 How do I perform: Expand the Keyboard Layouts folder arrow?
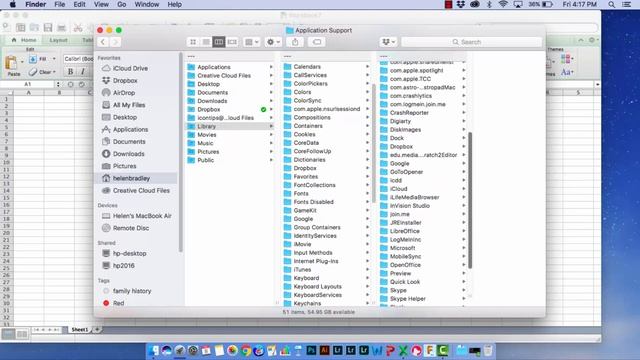click(367, 287)
